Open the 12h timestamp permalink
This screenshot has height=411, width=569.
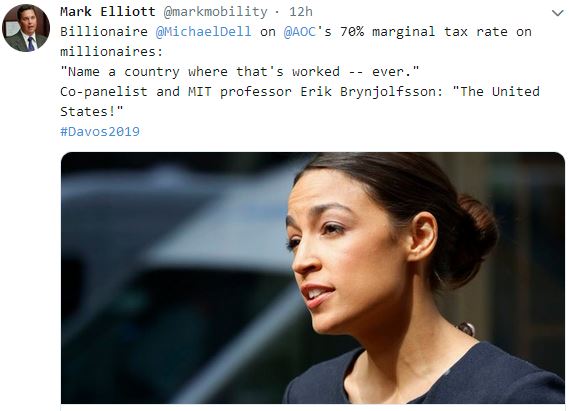[x=301, y=12]
